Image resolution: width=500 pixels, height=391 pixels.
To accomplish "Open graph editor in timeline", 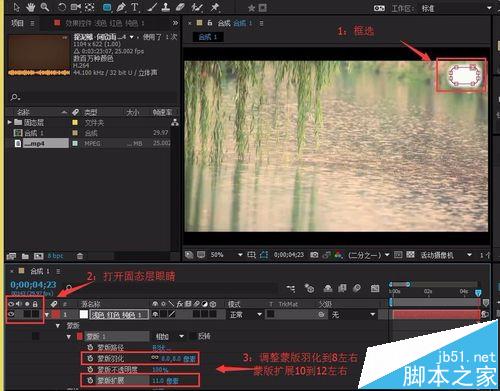I will point(375,288).
